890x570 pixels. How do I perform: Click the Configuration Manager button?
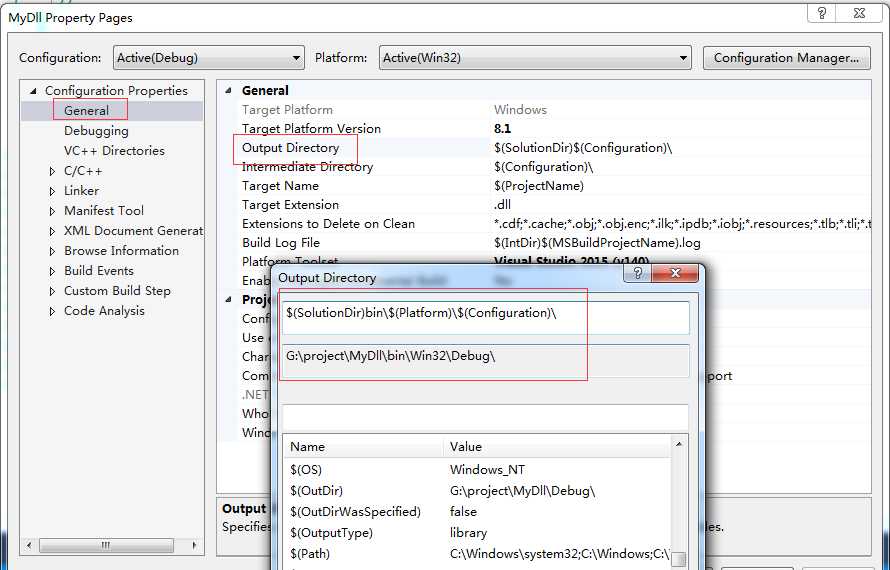click(x=786, y=58)
